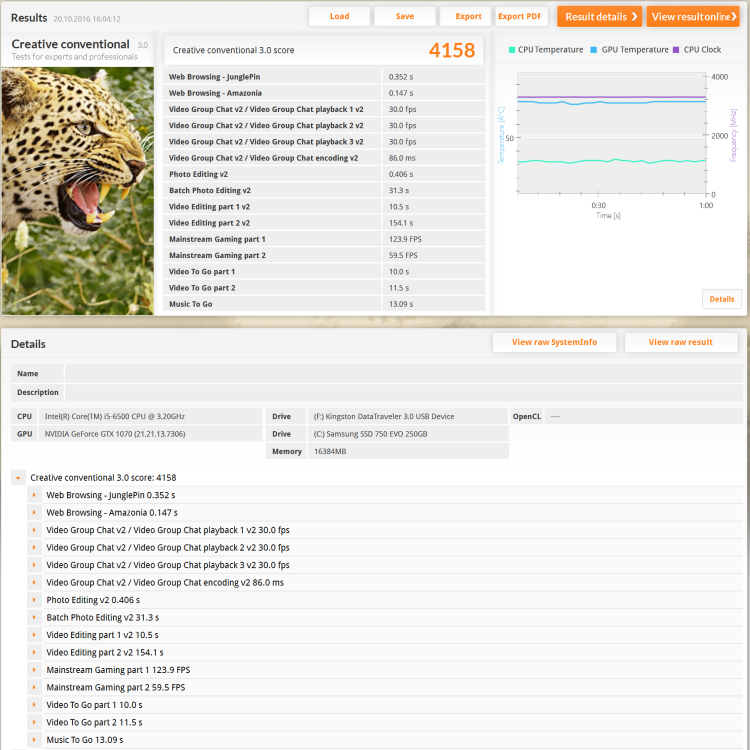Click the 86.0 ms encoding value
The image size is (750, 750).
[x=402, y=158]
